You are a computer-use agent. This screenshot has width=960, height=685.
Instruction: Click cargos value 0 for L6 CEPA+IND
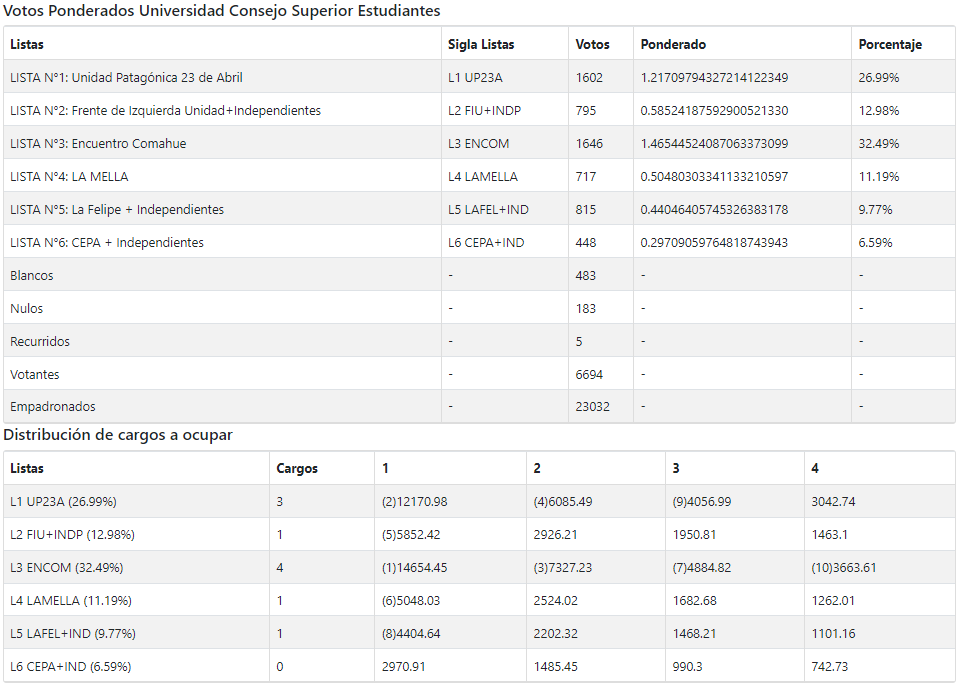(x=280, y=667)
